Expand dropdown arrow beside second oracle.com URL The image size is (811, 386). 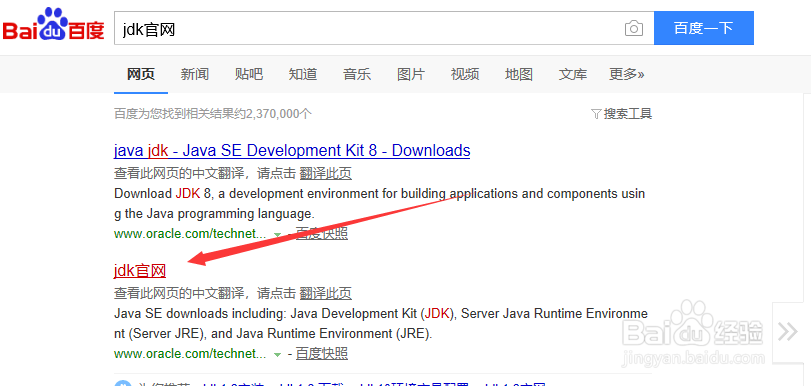[277, 354]
